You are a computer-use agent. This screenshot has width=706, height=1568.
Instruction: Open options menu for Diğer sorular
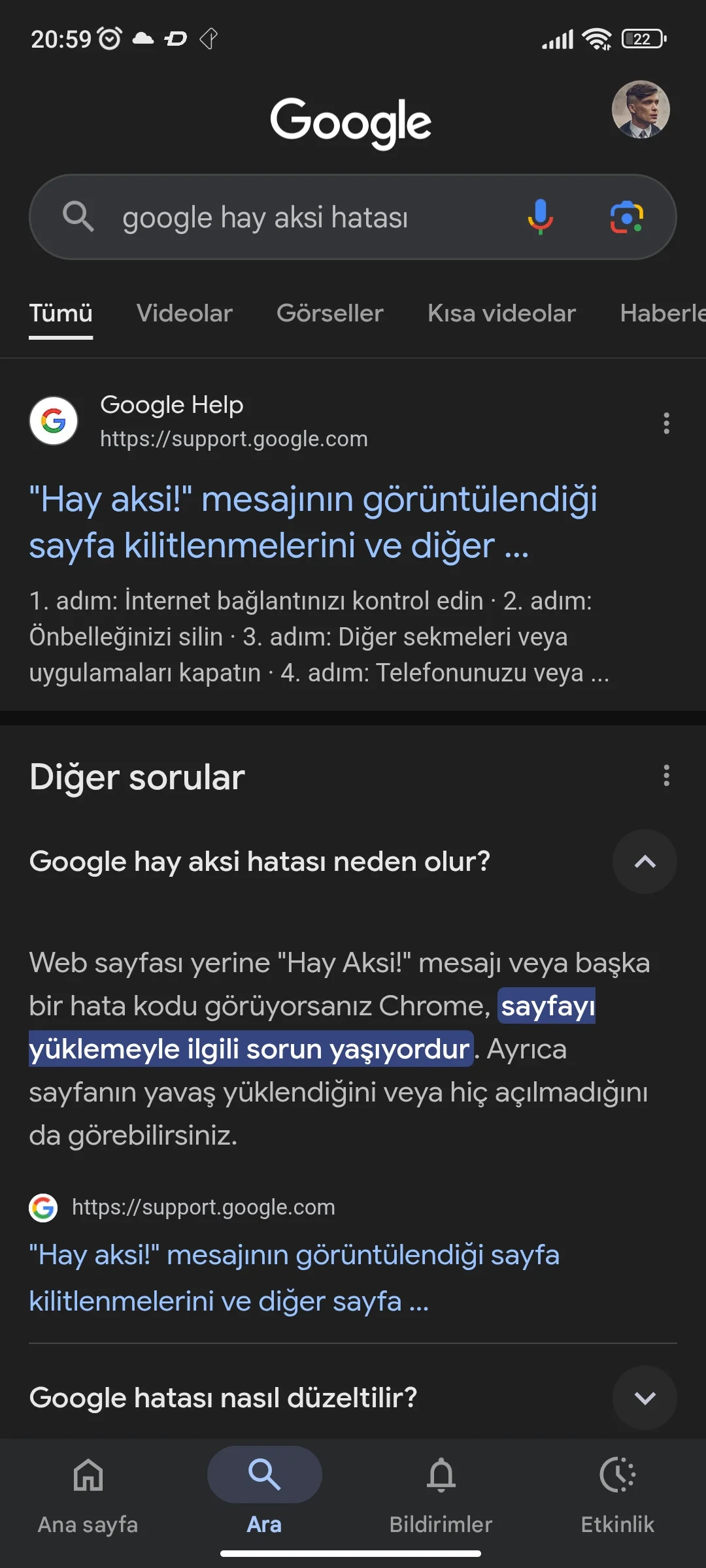click(666, 776)
